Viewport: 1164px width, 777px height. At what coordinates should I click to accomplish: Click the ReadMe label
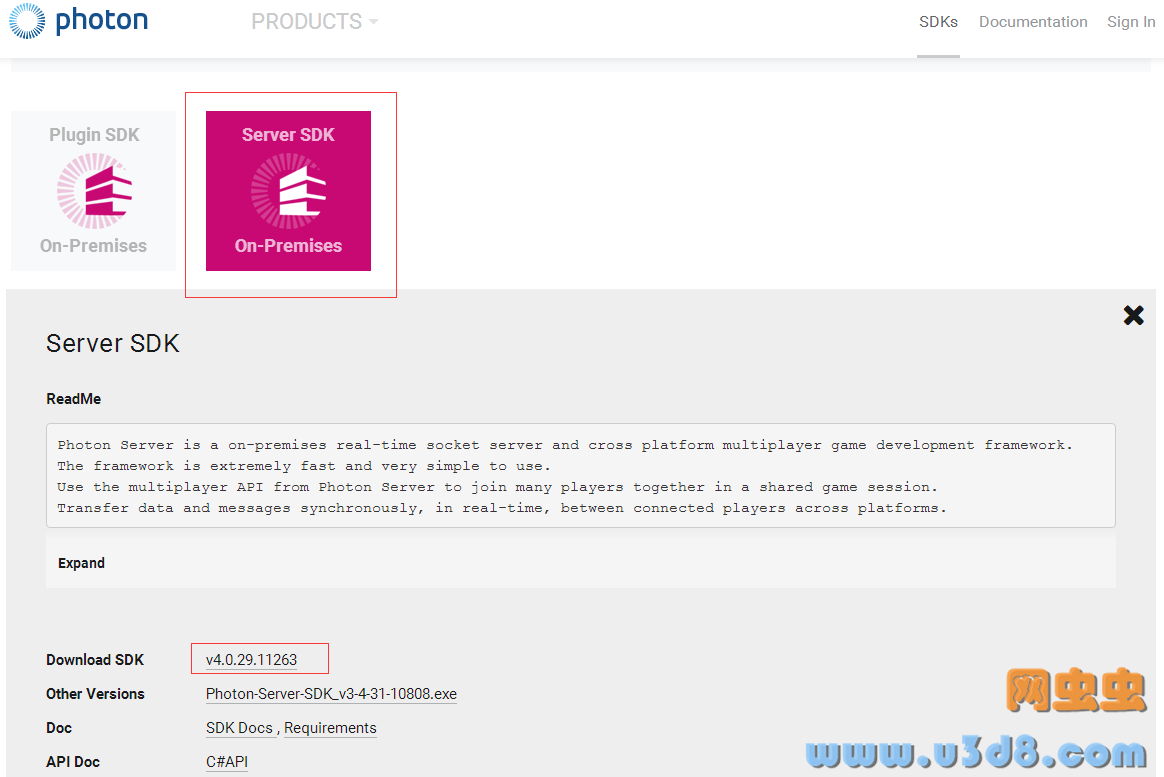click(x=73, y=399)
